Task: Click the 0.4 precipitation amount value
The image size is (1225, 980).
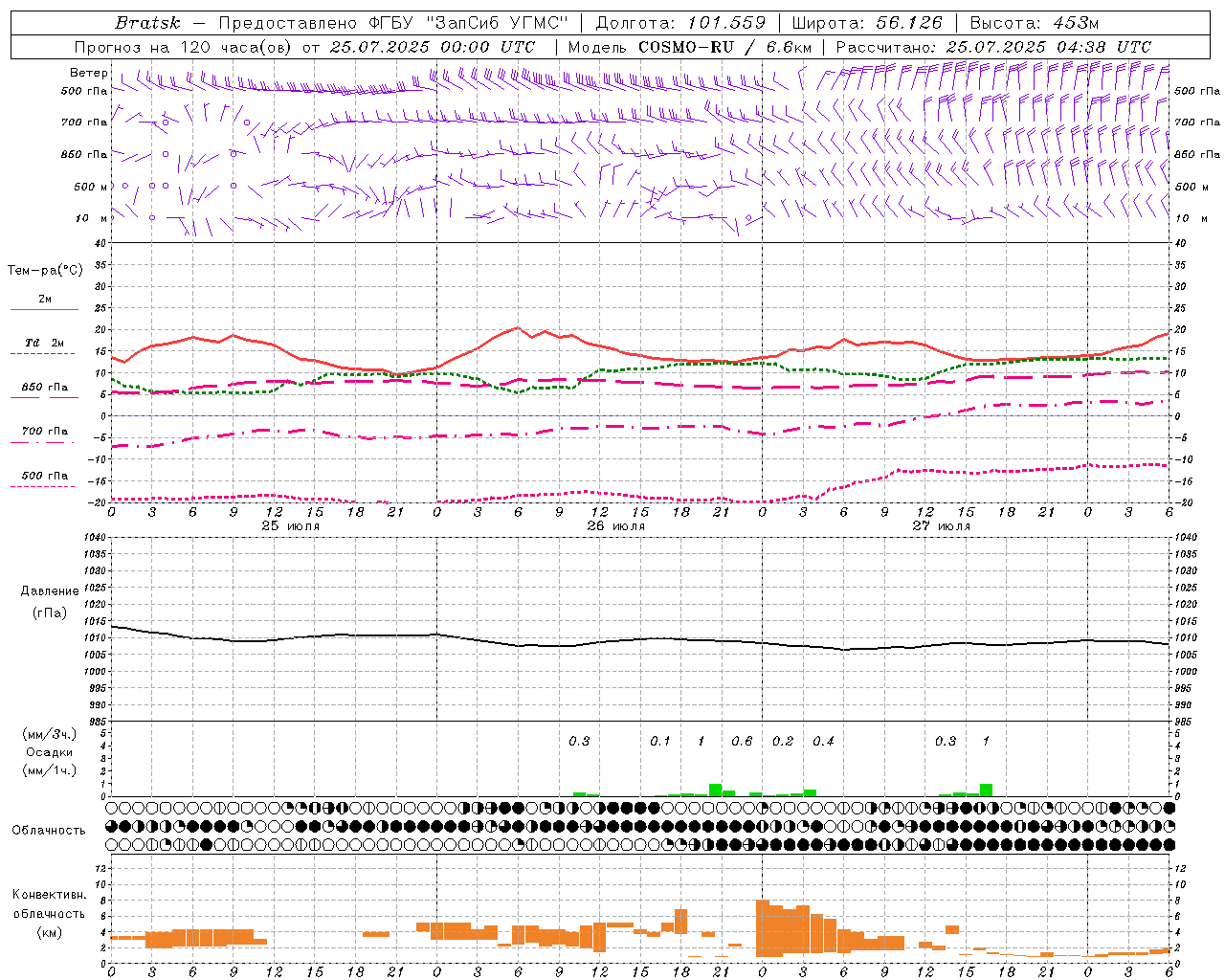Action: point(823,742)
